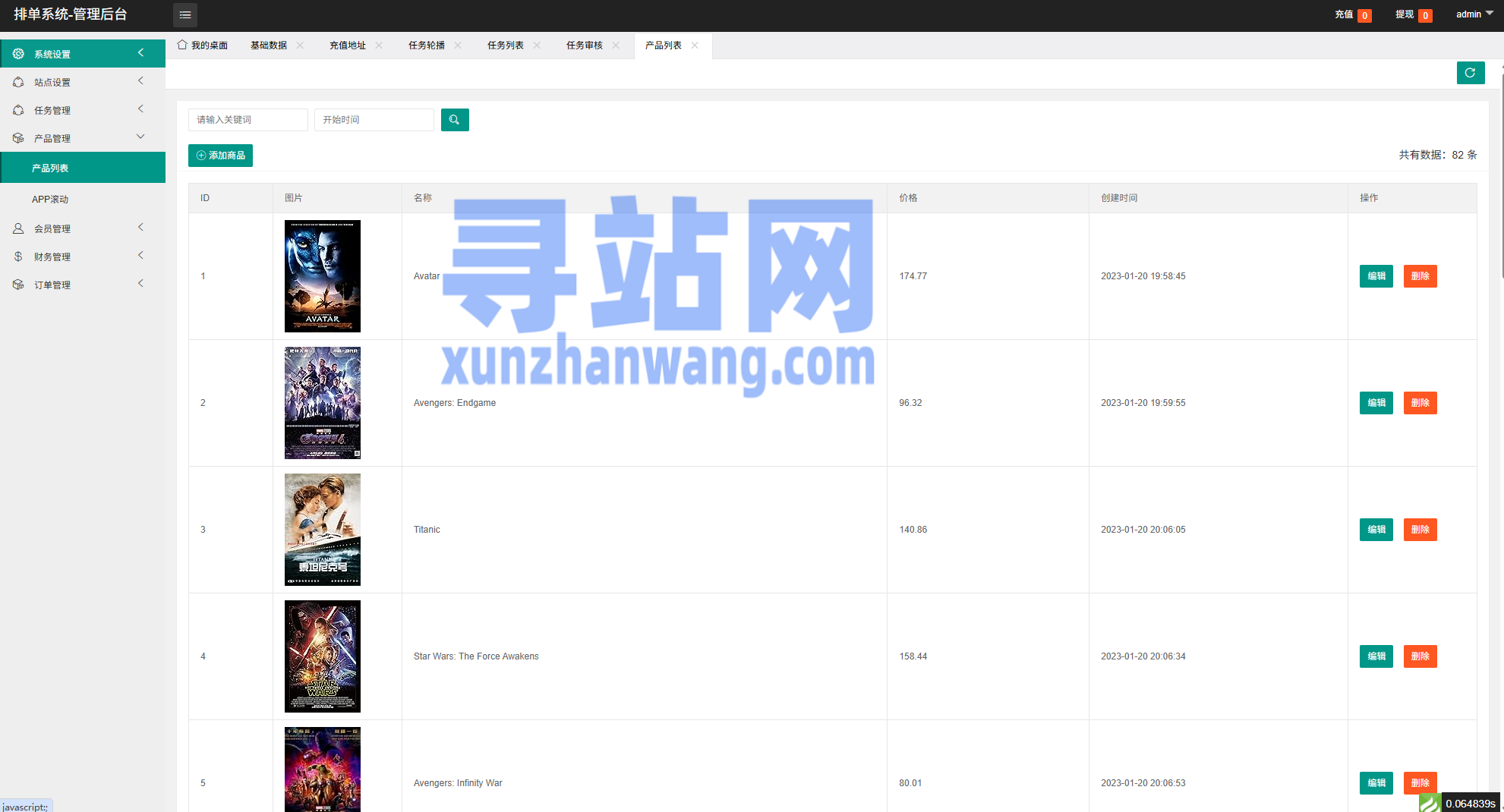The height and width of the screenshot is (812, 1504).
Task: Open the admin user dropdown
Action: click(x=1474, y=14)
